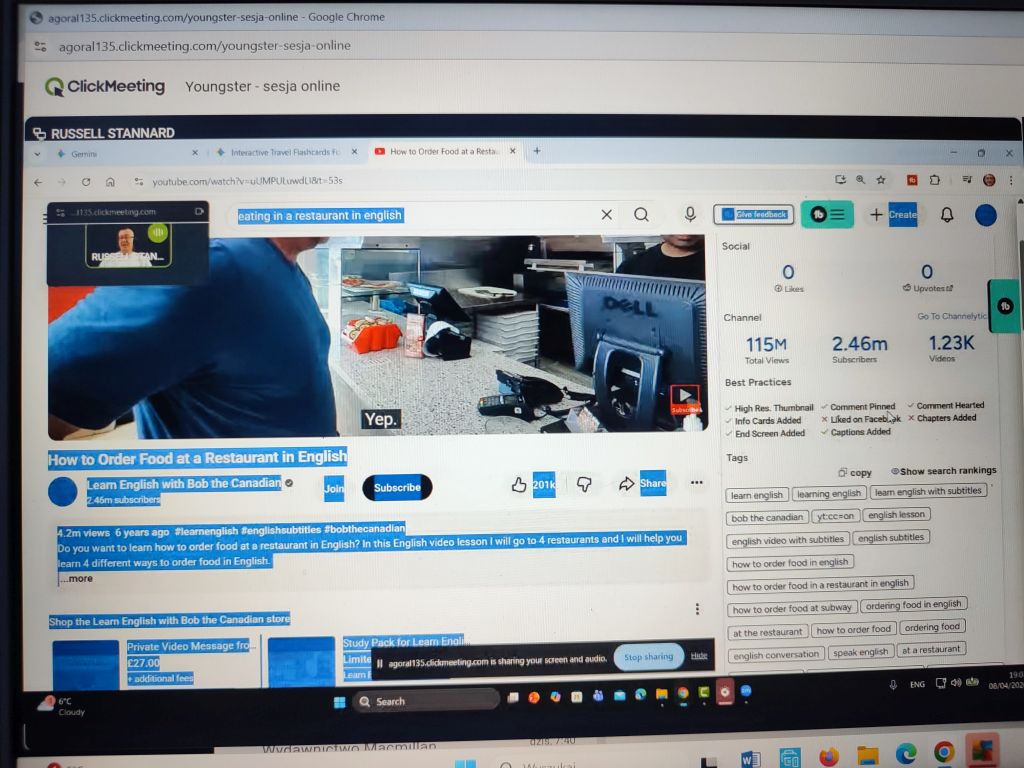The width and height of the screenshot is (1024, 768).
Task: Reload the page in shared browser
Action: tap(86, 182)
